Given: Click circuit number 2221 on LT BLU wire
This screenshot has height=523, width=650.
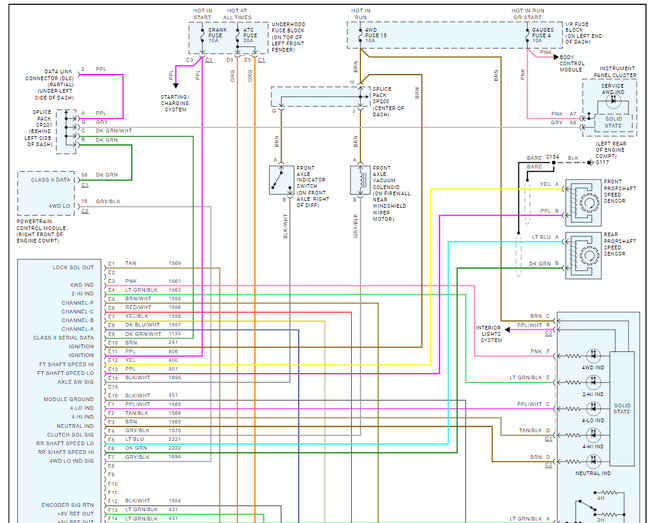Looking at the screenshot, I should [175, 439].
